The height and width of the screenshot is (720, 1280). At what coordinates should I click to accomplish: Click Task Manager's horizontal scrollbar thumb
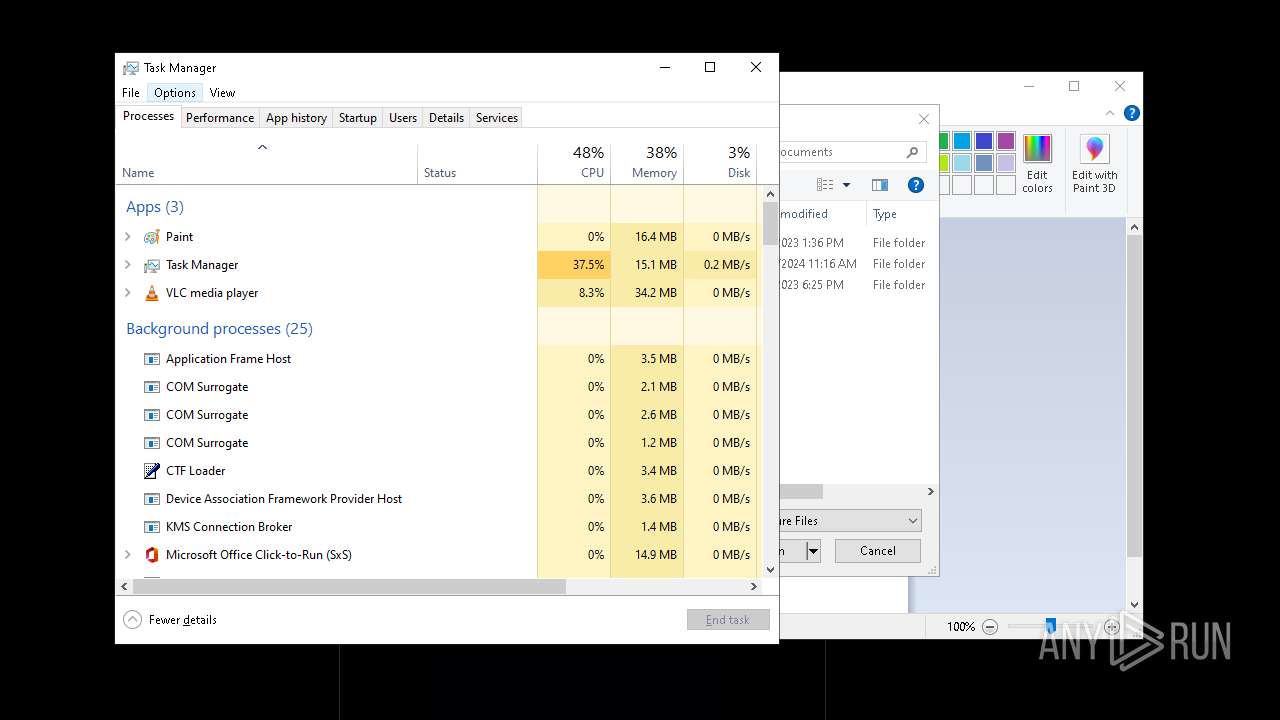pos(349,587)
